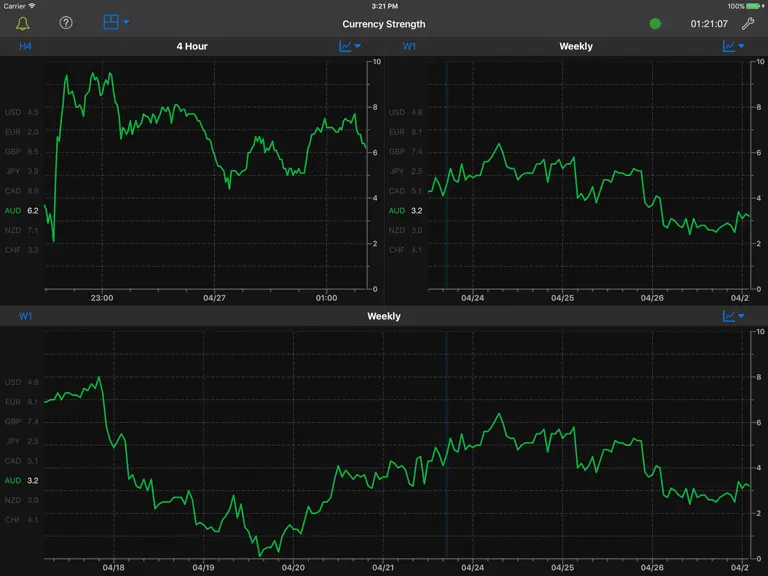Toggle EUR 2.0 line in the 4 Hour panel
This screenshot has width=768, height=576.
pos(22,132)
